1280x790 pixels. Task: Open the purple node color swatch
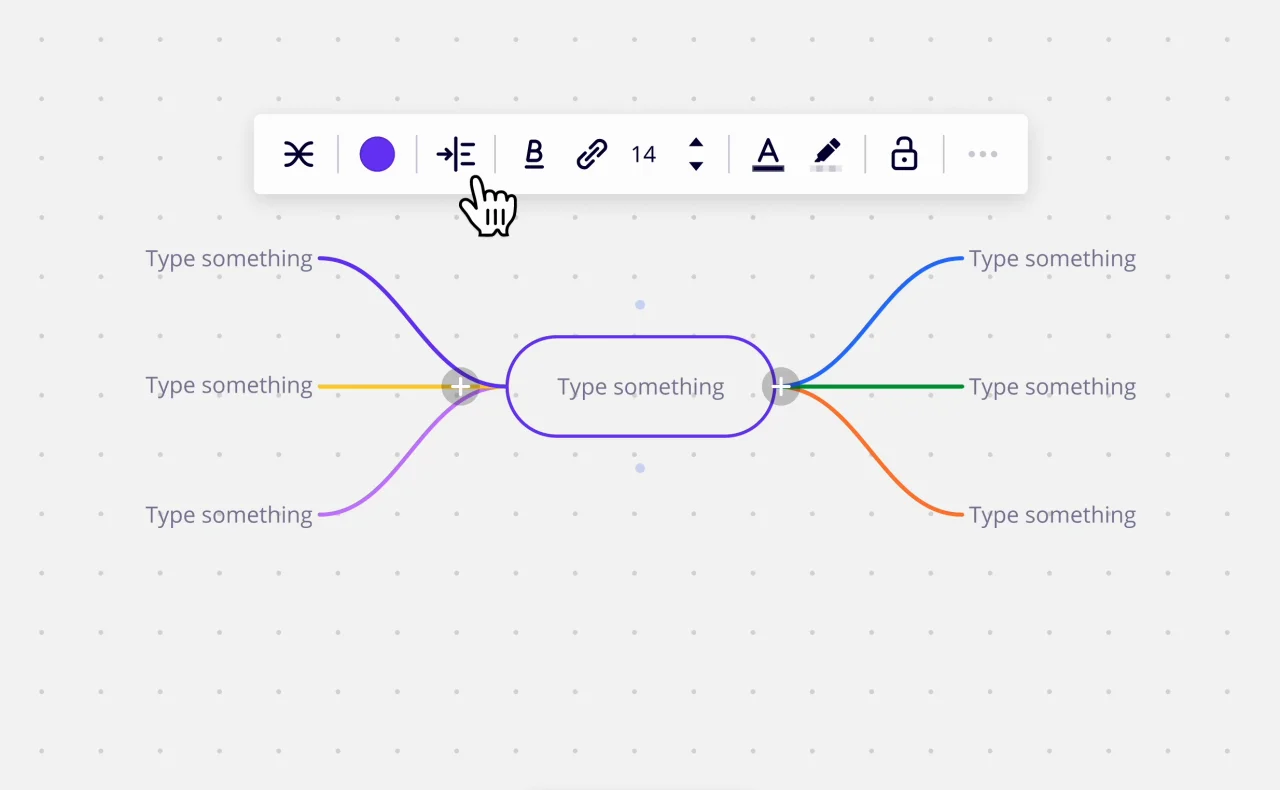tap(377, 154)
